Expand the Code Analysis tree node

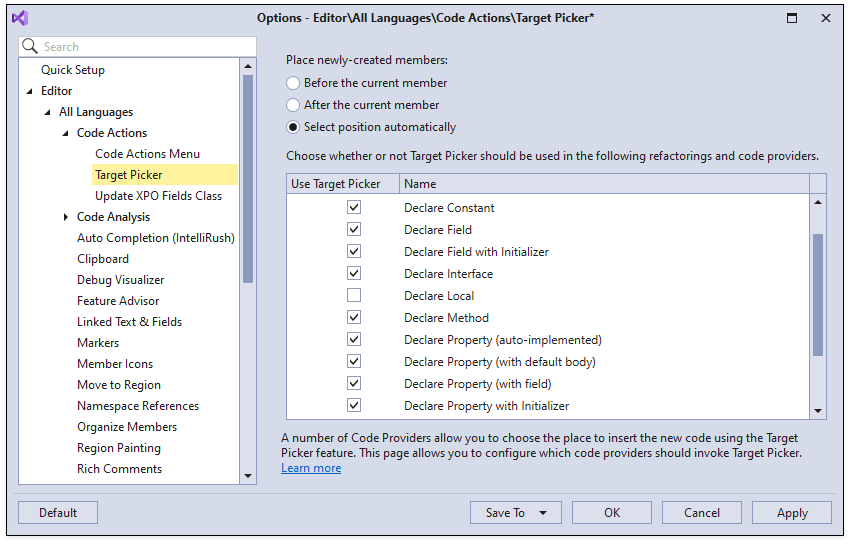click(66, 217)
